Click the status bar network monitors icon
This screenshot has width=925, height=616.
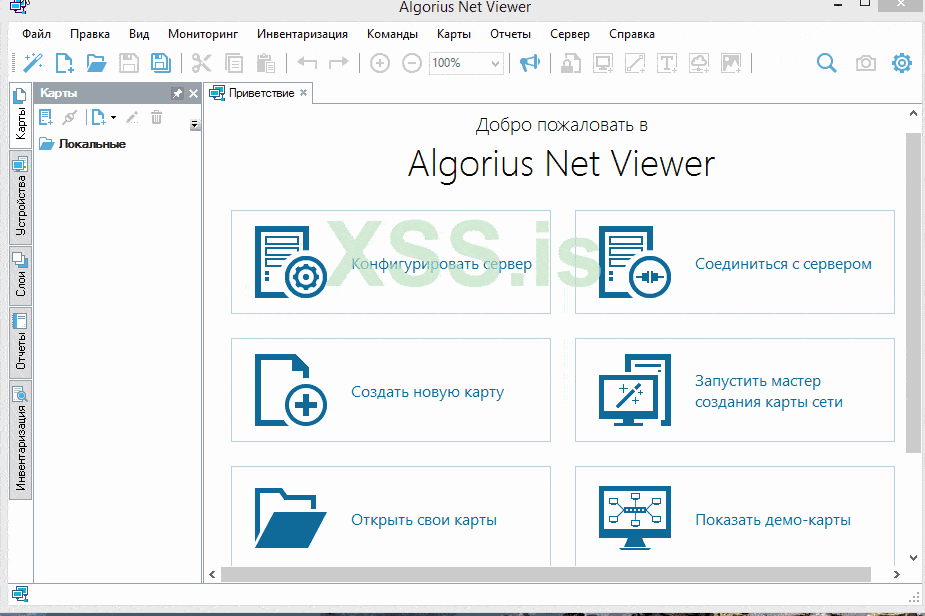tap(19, 594)
